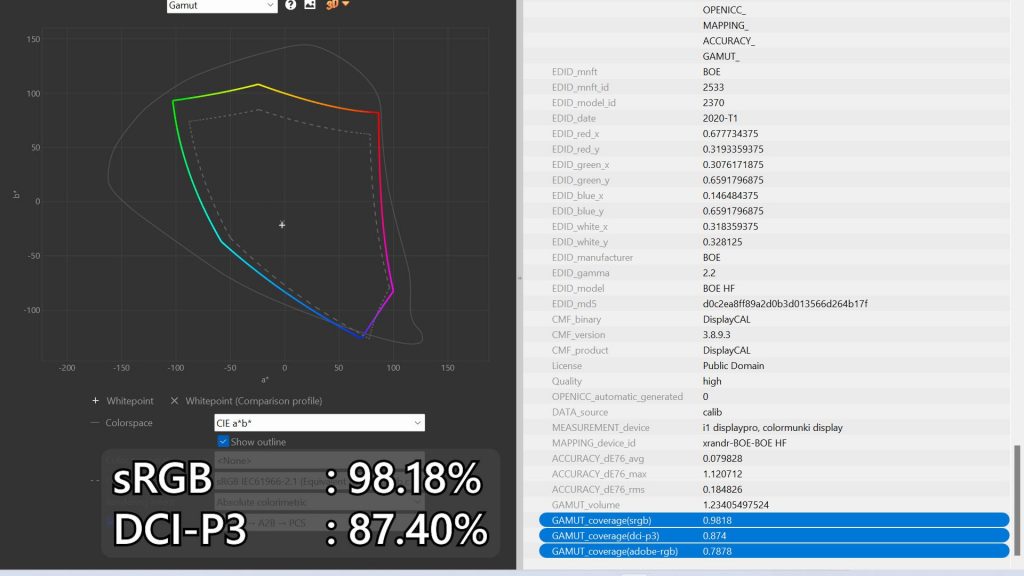Select the GAMUT_coverage(adobe-rgb) row
The width and height of the screenshot is (1024, 576).
tap(774, 551)
